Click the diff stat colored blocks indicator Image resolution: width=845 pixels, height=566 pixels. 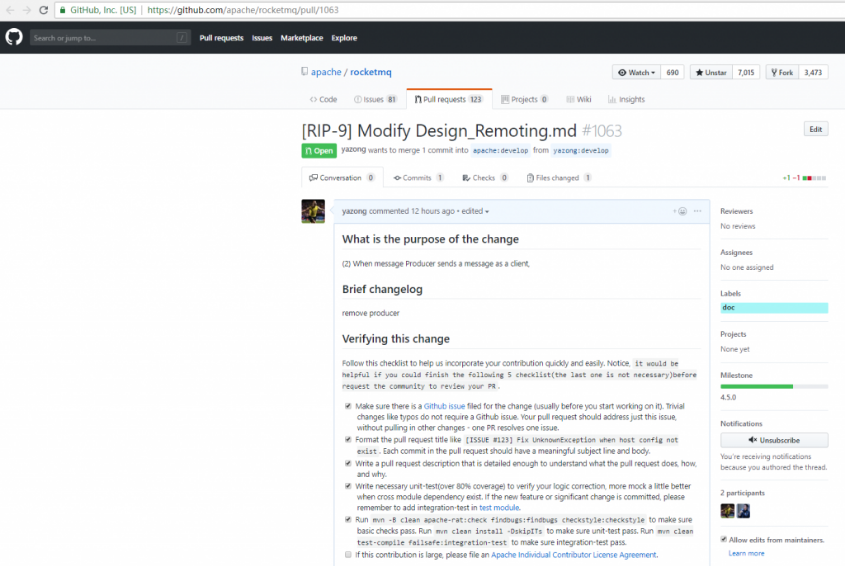814,178
